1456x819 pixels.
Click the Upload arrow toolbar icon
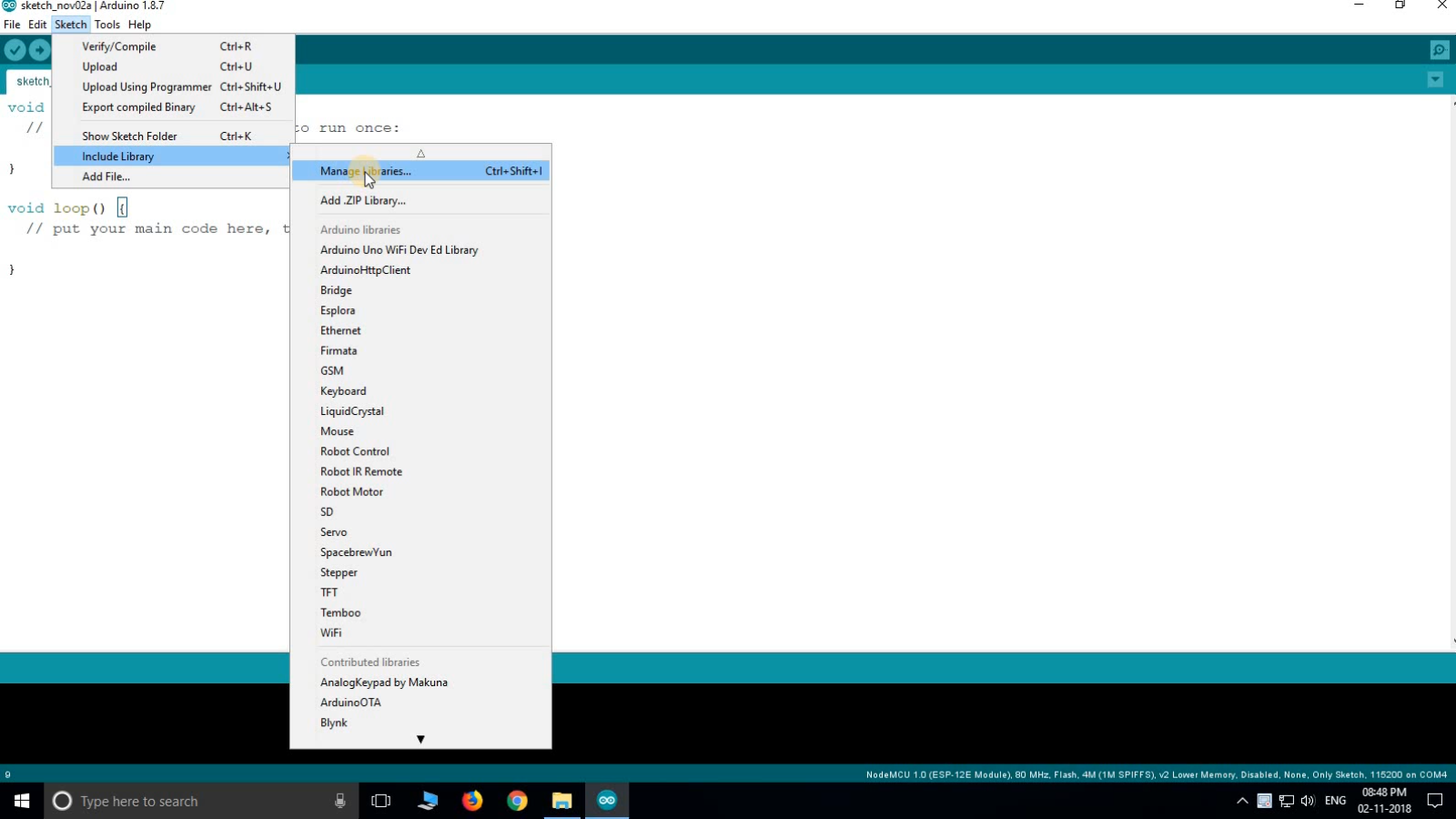(40, 50)
